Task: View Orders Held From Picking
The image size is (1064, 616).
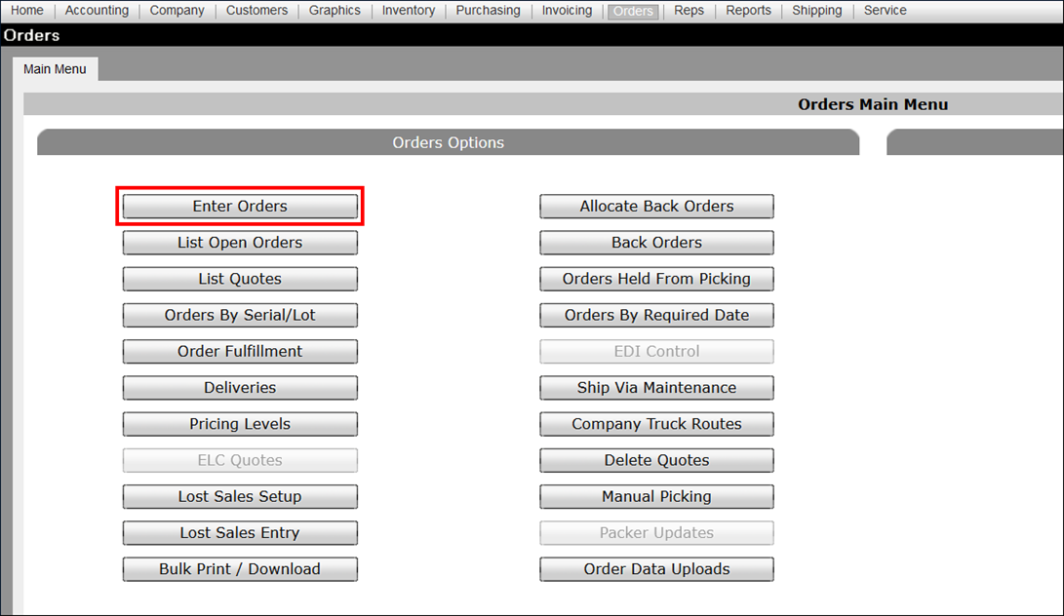Action: coord(657,279)
